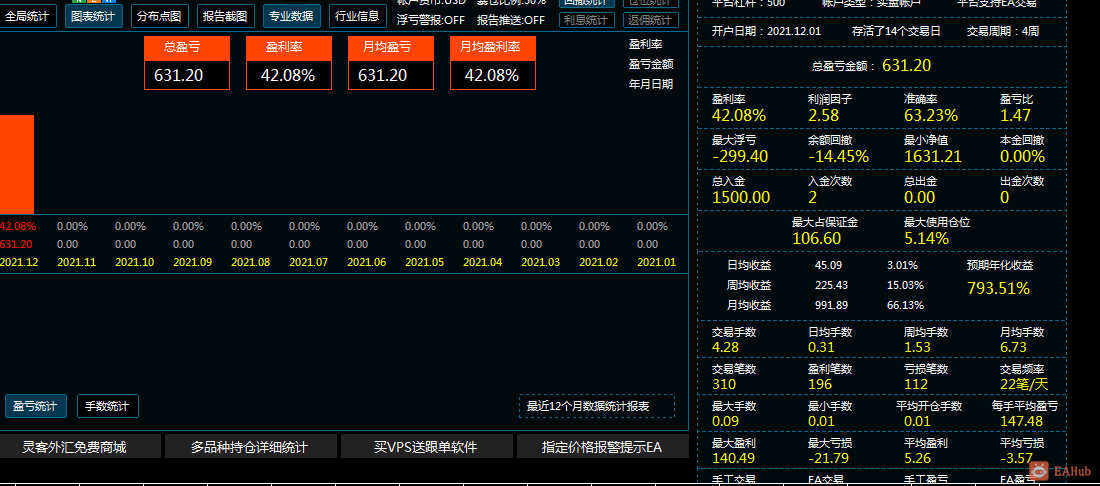Click the 日均收益 amount 45.09

(x=828, y=266)
